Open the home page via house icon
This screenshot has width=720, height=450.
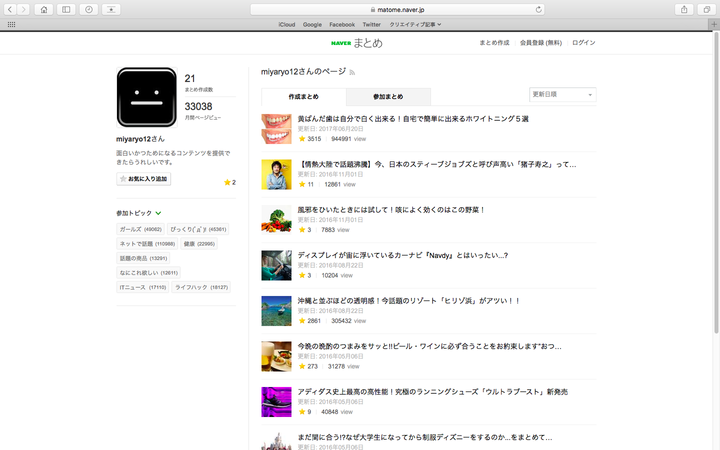[44, 9]
